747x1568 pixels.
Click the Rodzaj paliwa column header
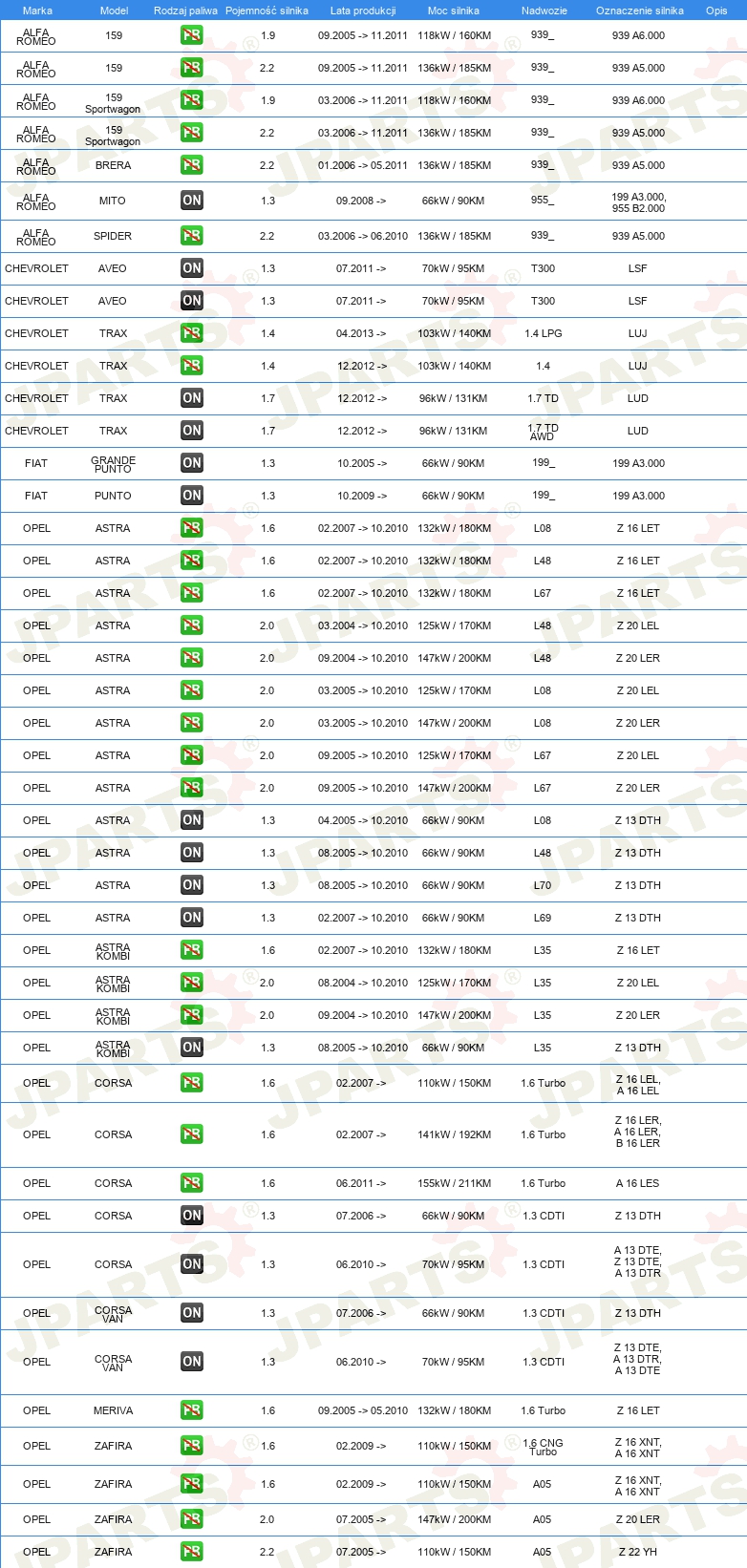click(185, 11)
